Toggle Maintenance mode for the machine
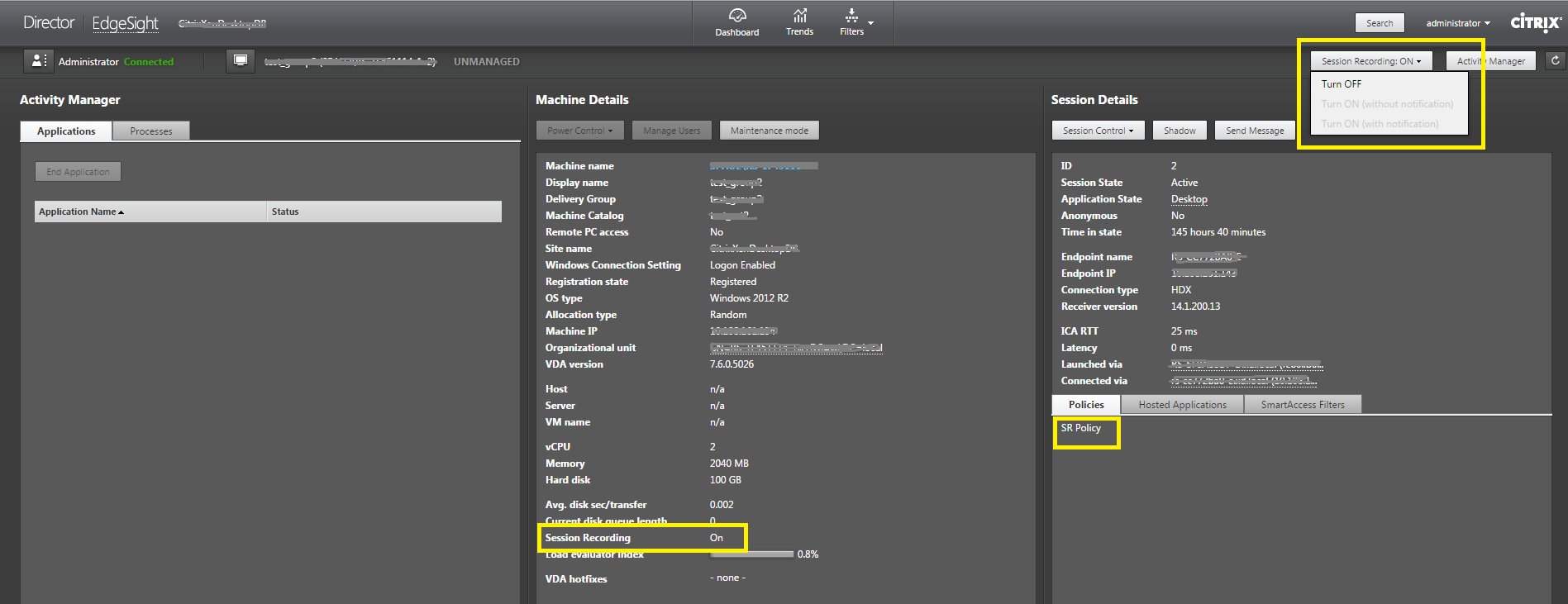 (769, 131)
